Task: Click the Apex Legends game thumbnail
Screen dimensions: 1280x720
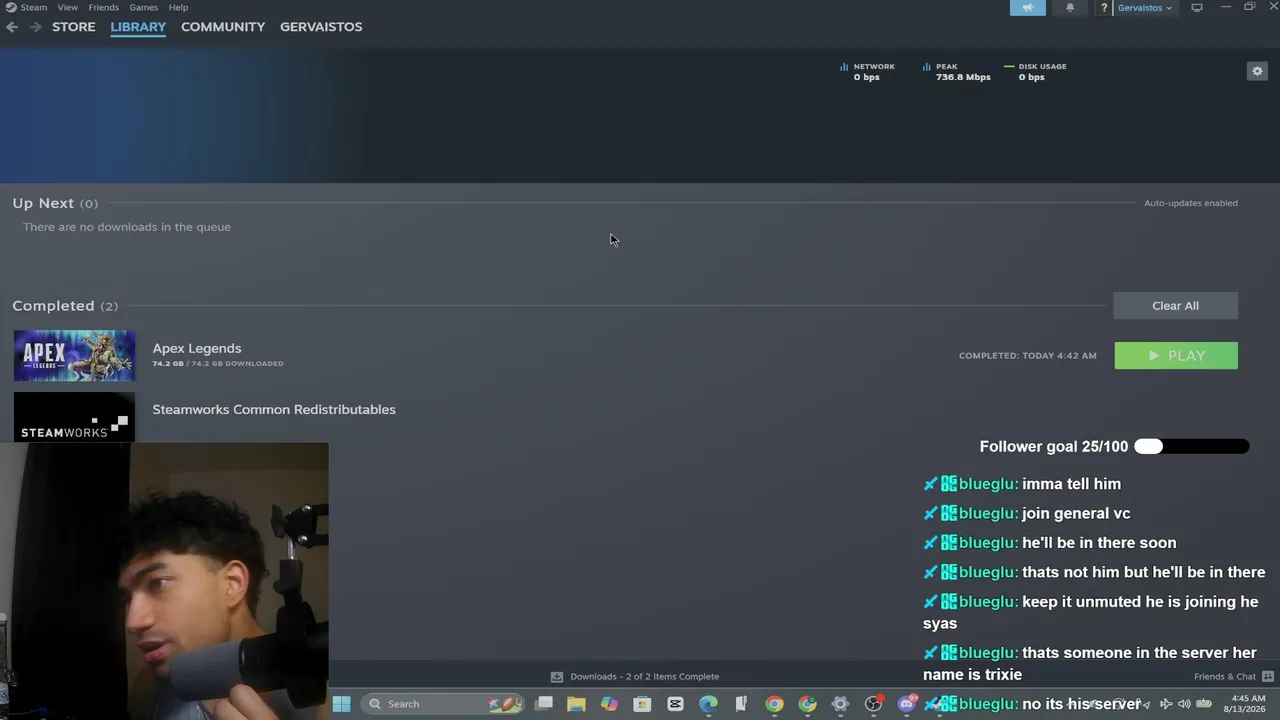Action: (x=74, y=356)
